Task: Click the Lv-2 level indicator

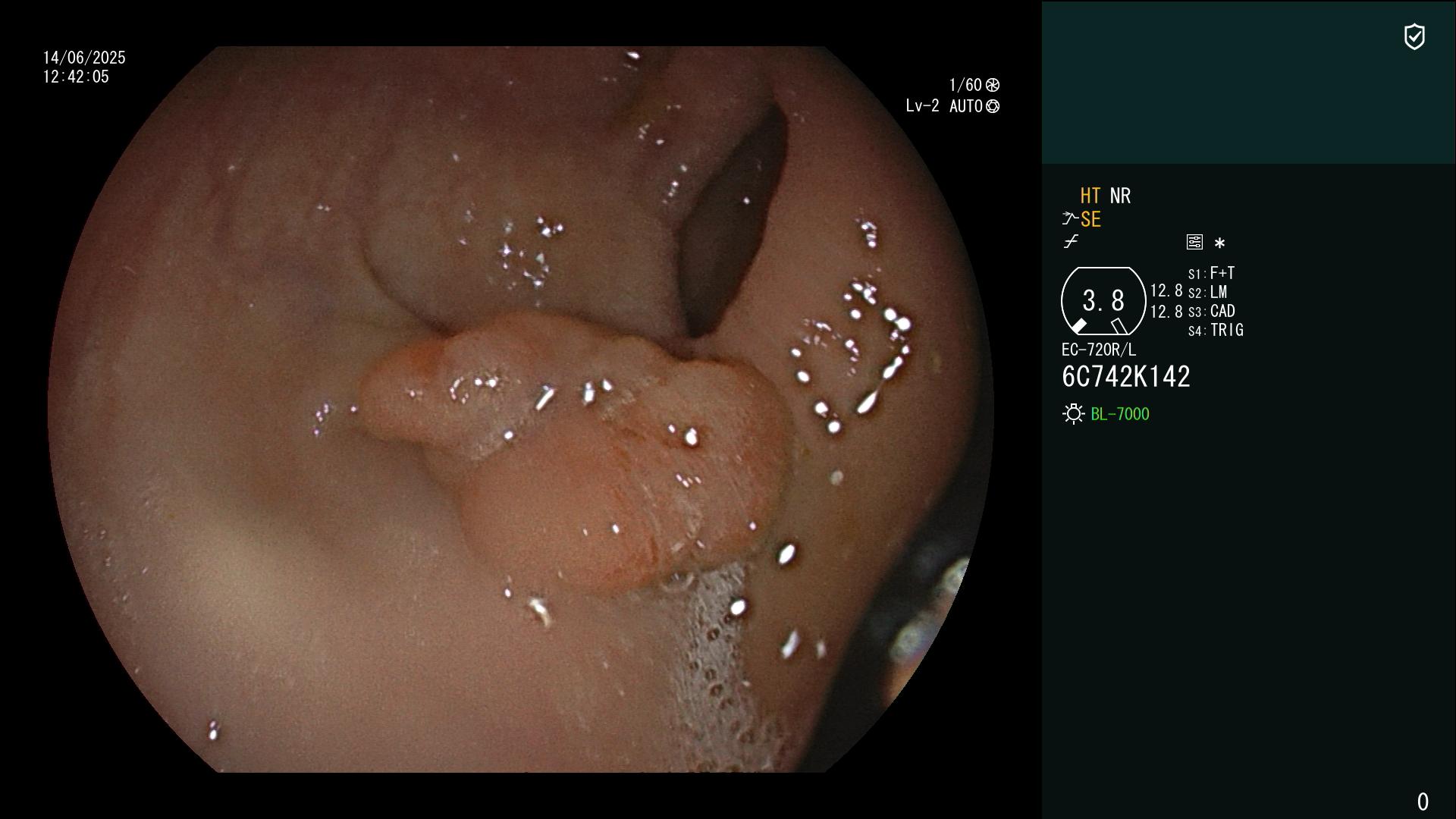Action: 922,106
